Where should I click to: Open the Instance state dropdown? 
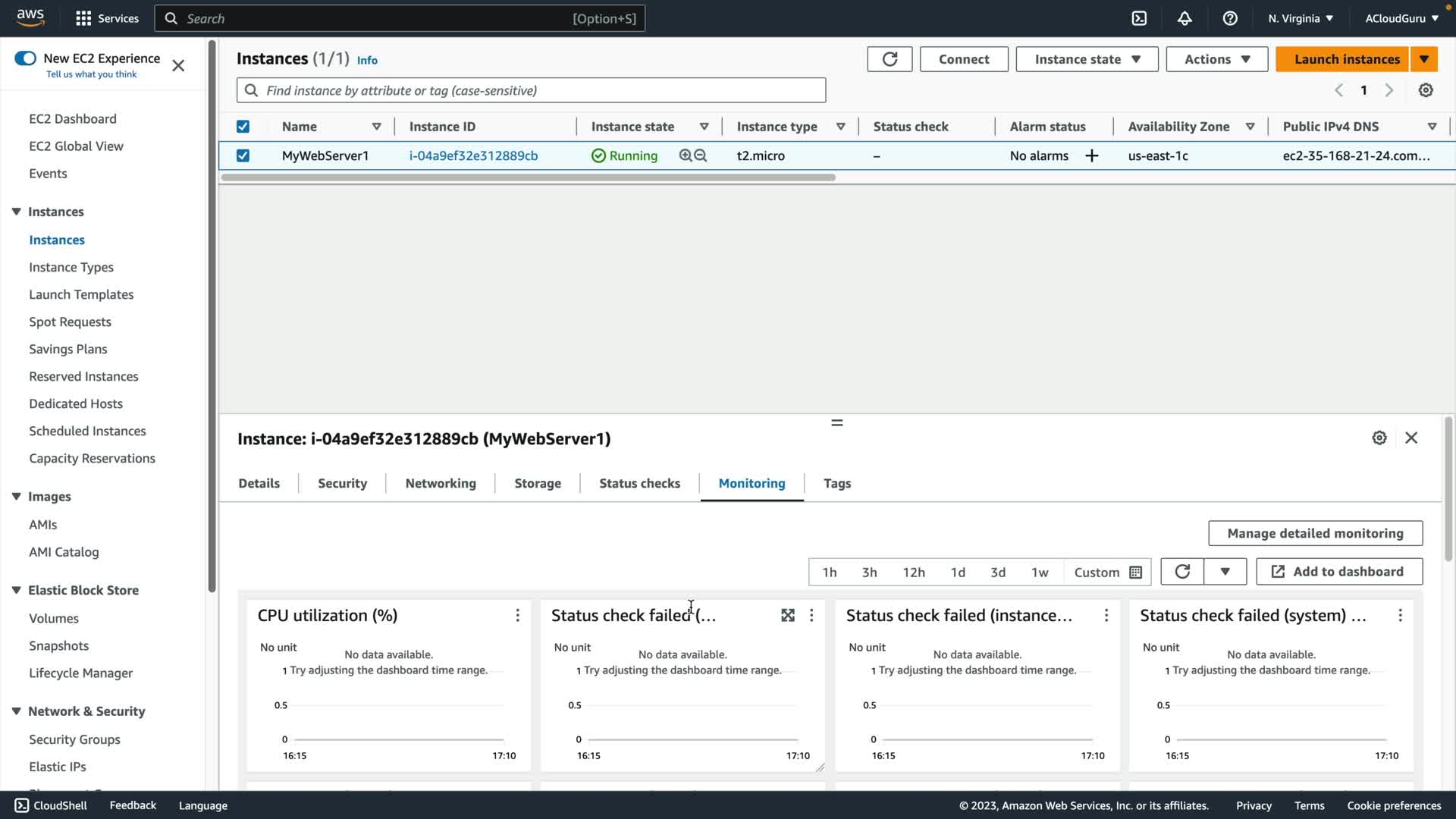tap(1087, 59)
